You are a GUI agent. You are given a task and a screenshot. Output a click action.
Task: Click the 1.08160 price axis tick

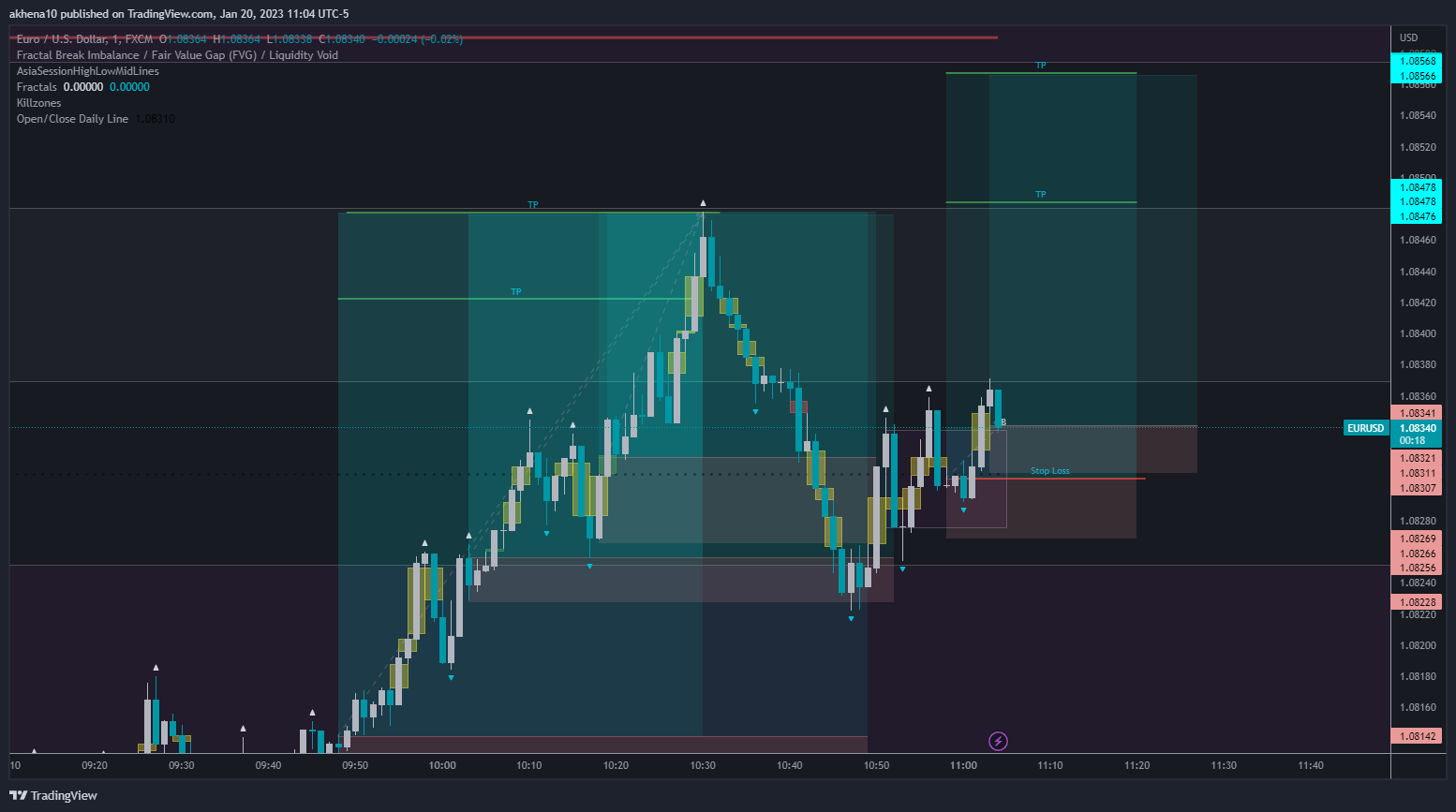click(x=1418, y=707)
